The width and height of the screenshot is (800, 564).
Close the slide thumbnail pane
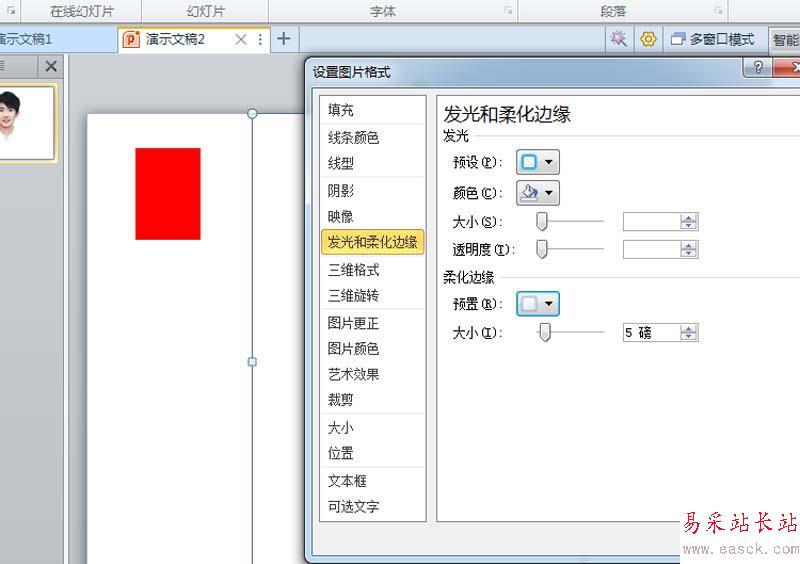51,66
